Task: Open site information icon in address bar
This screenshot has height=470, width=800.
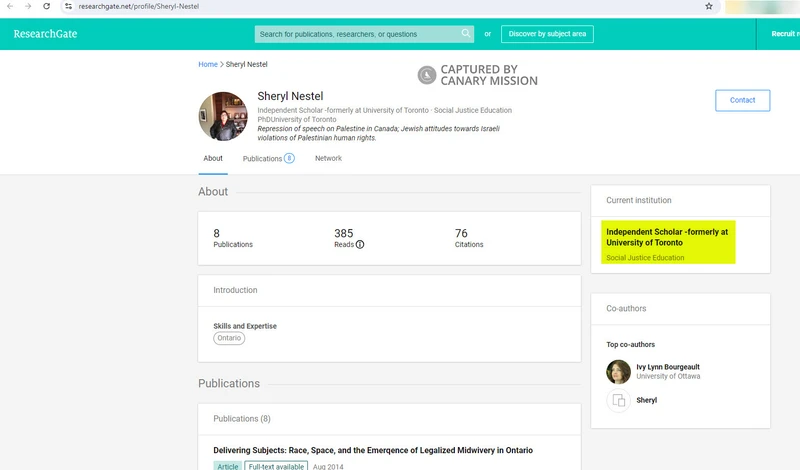Action: 68,6
